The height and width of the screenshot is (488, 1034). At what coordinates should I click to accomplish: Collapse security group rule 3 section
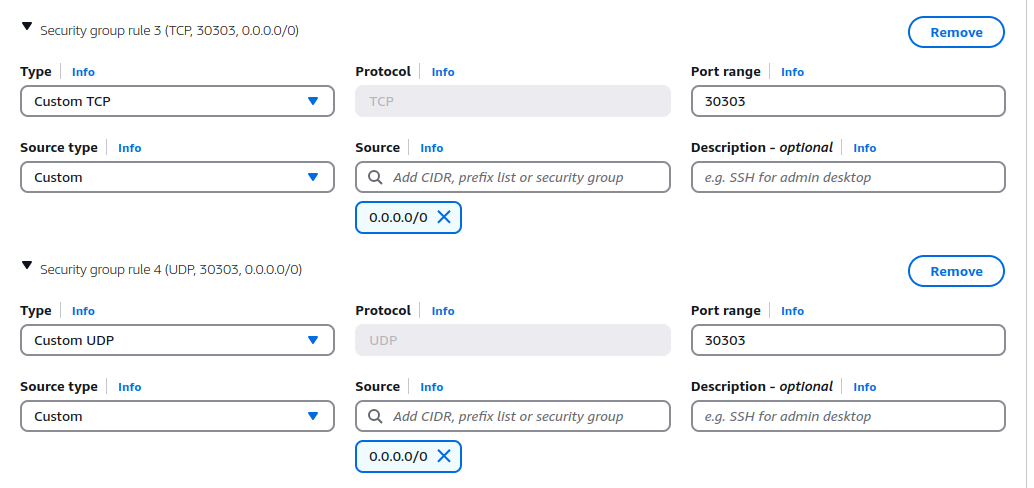[x=27, y=29]
